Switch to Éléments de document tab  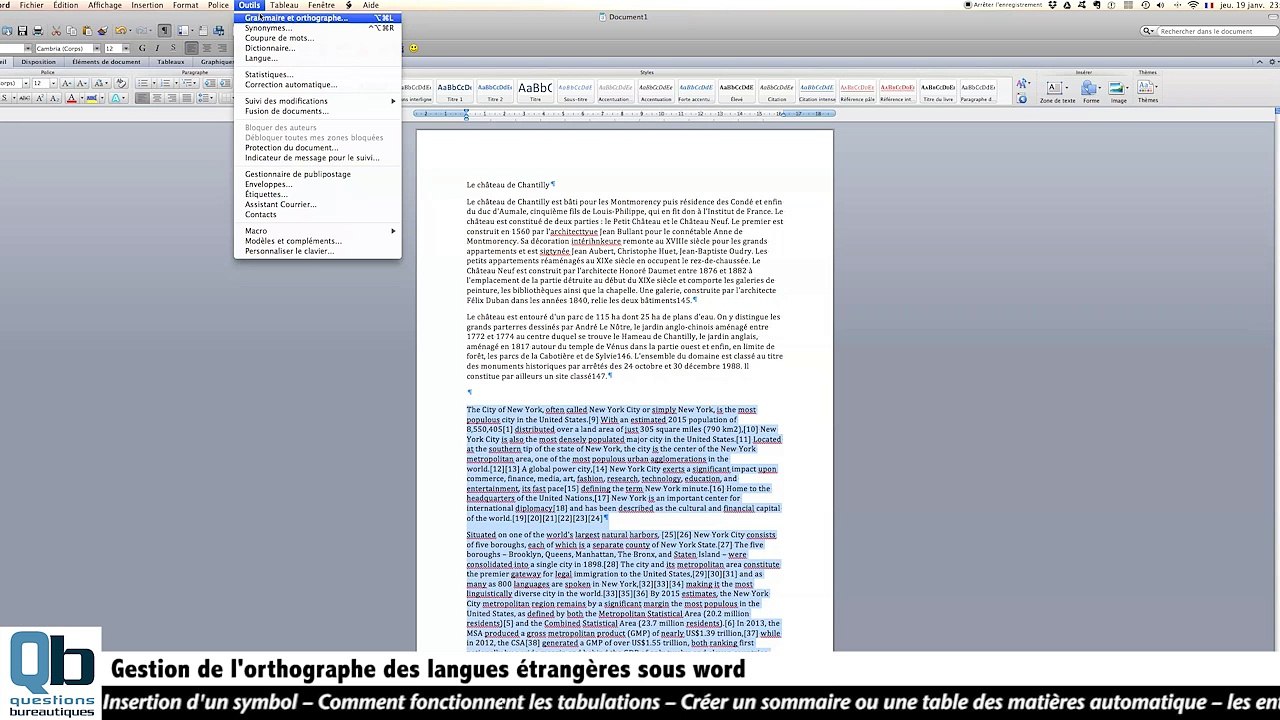click(x=106, y=62)
